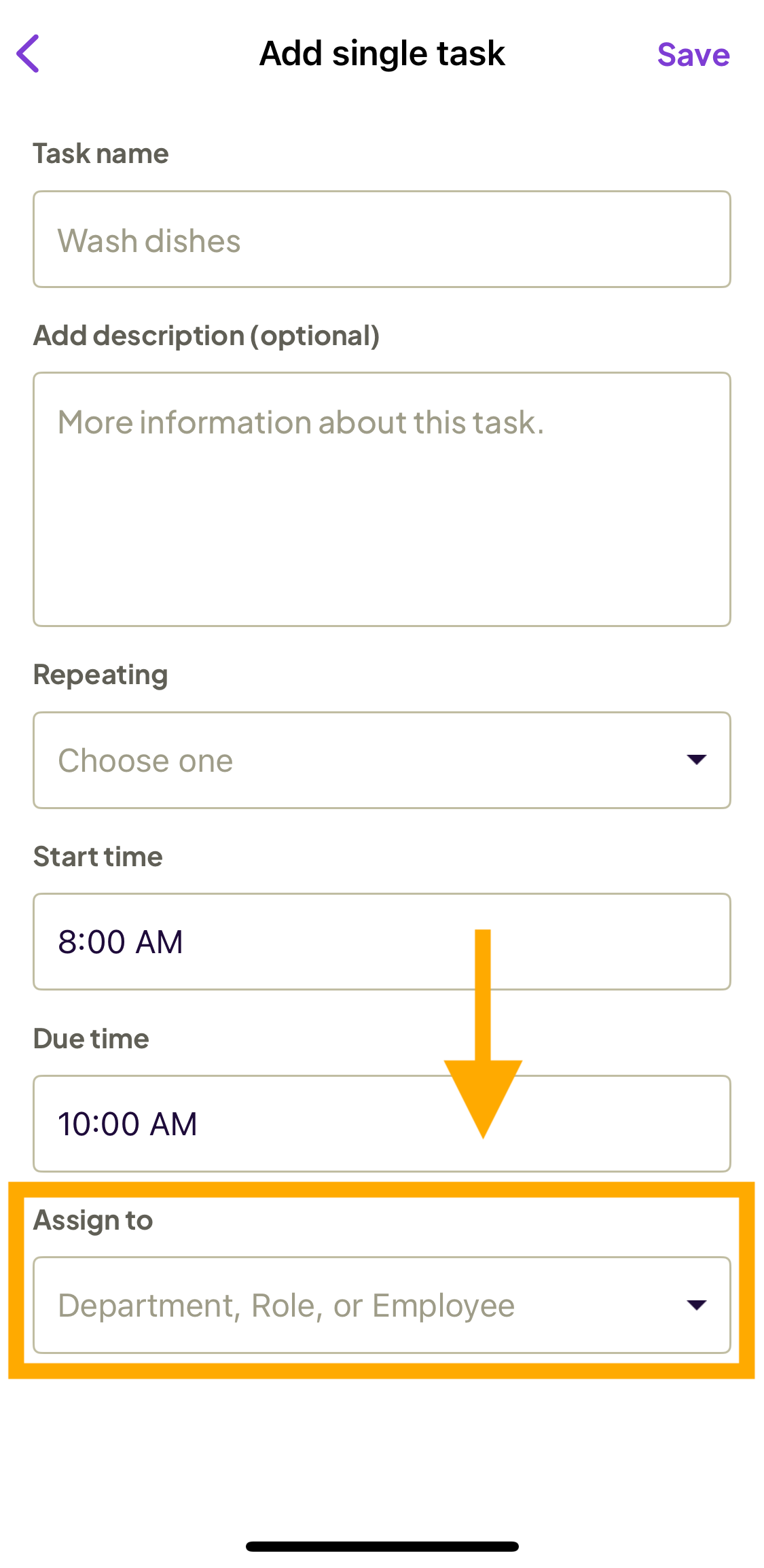
Task: Tap the Assign to dropdown caret arrow
Action: pos(697,1305)
